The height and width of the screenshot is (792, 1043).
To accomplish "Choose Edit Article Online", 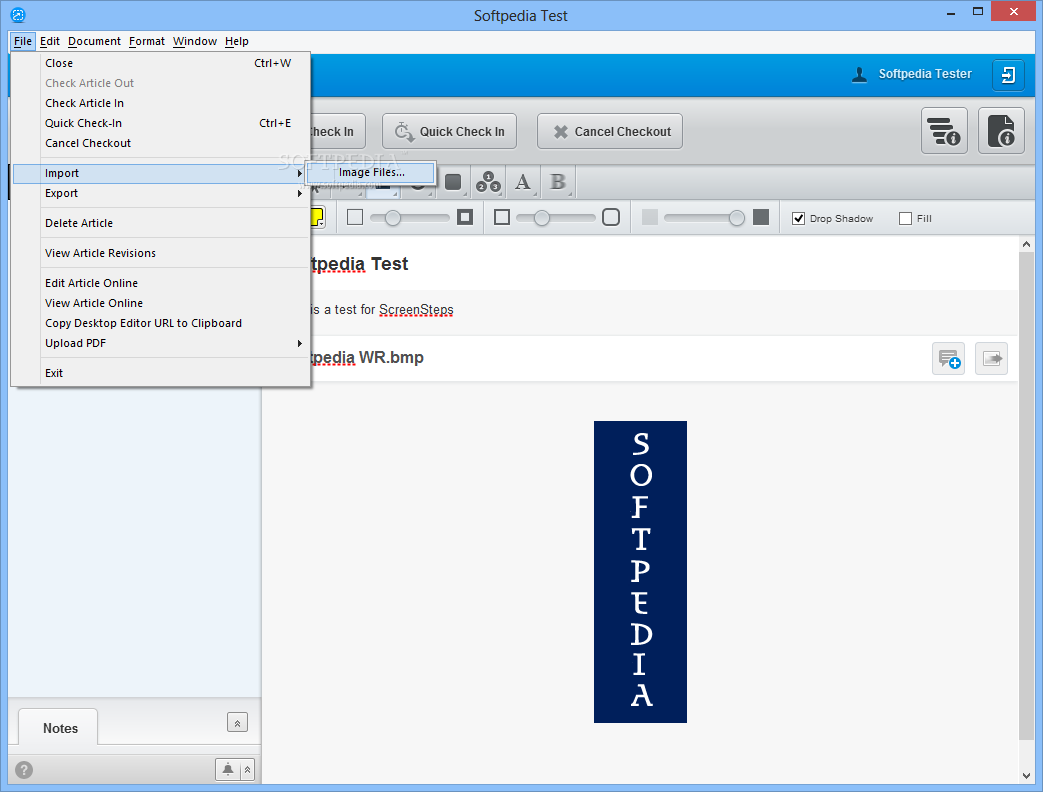I will pos(162,283).
